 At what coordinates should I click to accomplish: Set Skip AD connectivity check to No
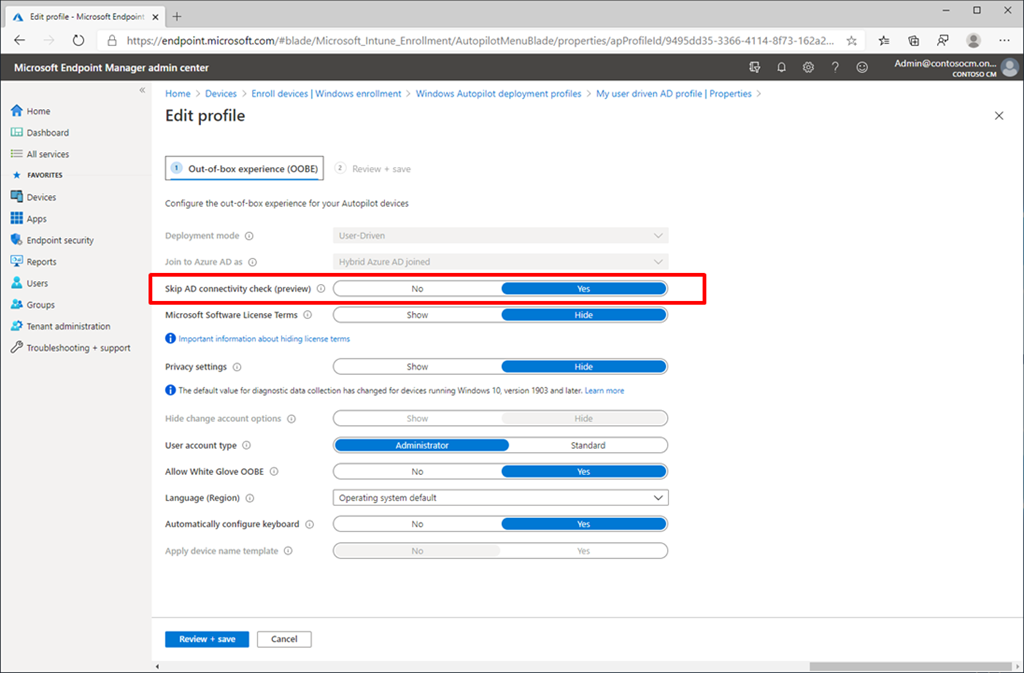click(417, 288)
